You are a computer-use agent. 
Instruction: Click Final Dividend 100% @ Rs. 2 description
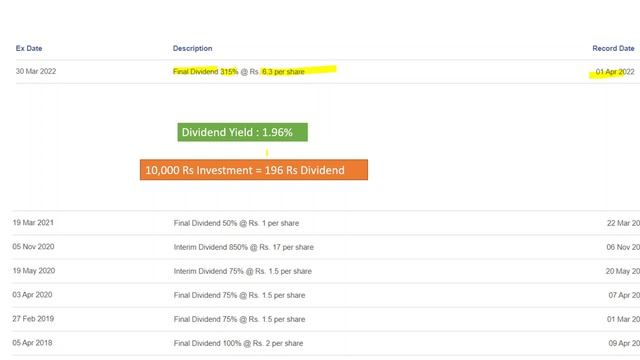[x=238, y=343]
